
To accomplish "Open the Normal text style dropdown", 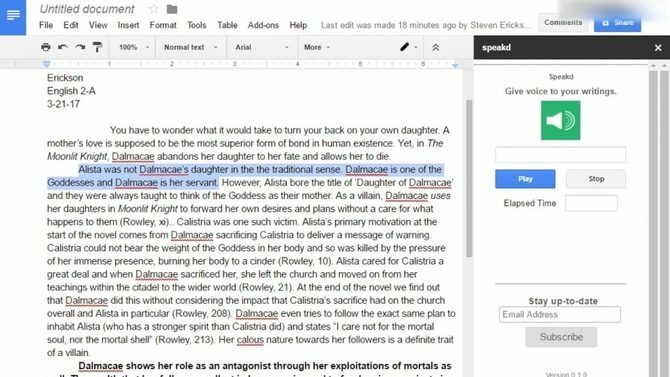I will click(x=191, y=47).
